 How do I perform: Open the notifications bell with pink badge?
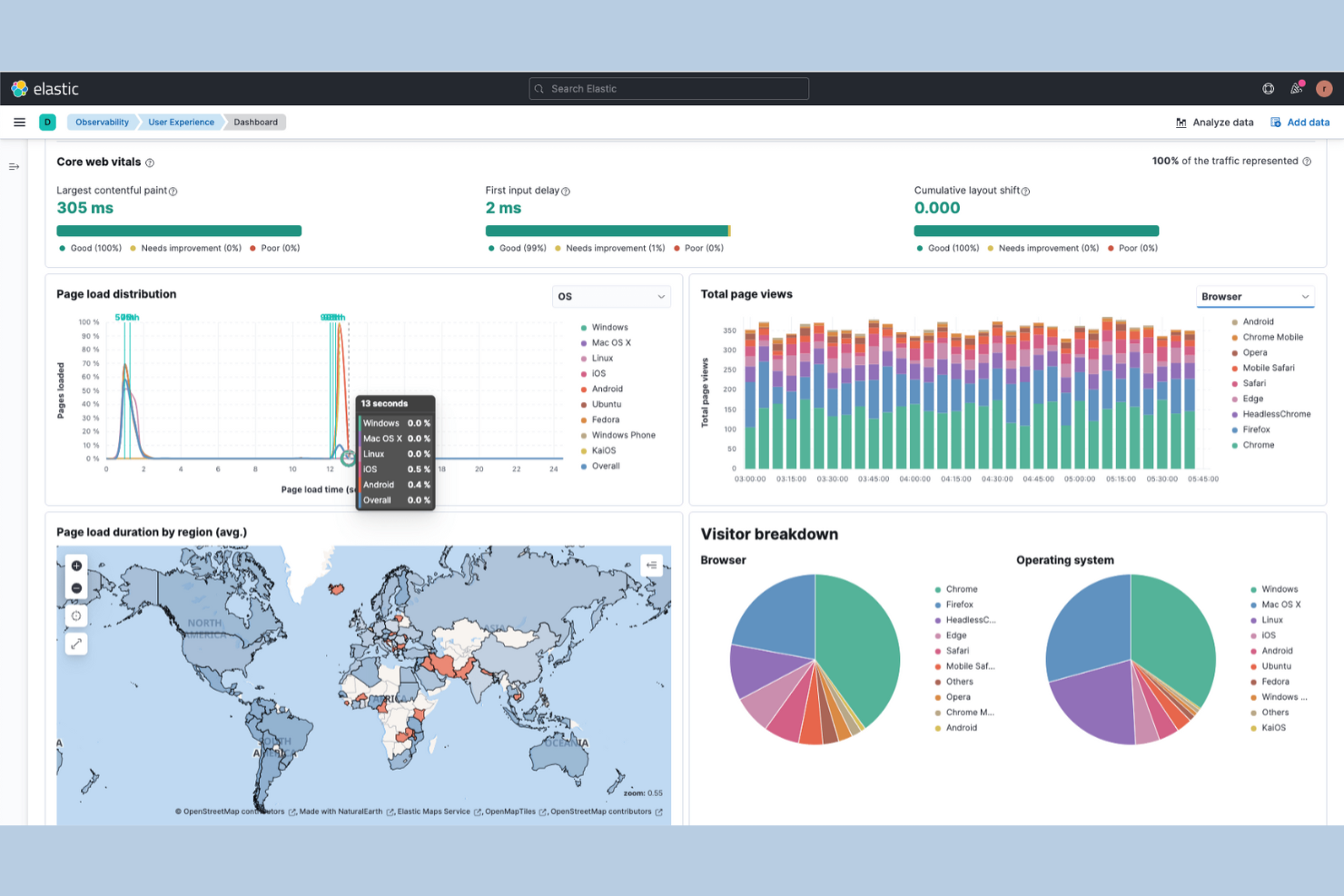point(1296,88)
